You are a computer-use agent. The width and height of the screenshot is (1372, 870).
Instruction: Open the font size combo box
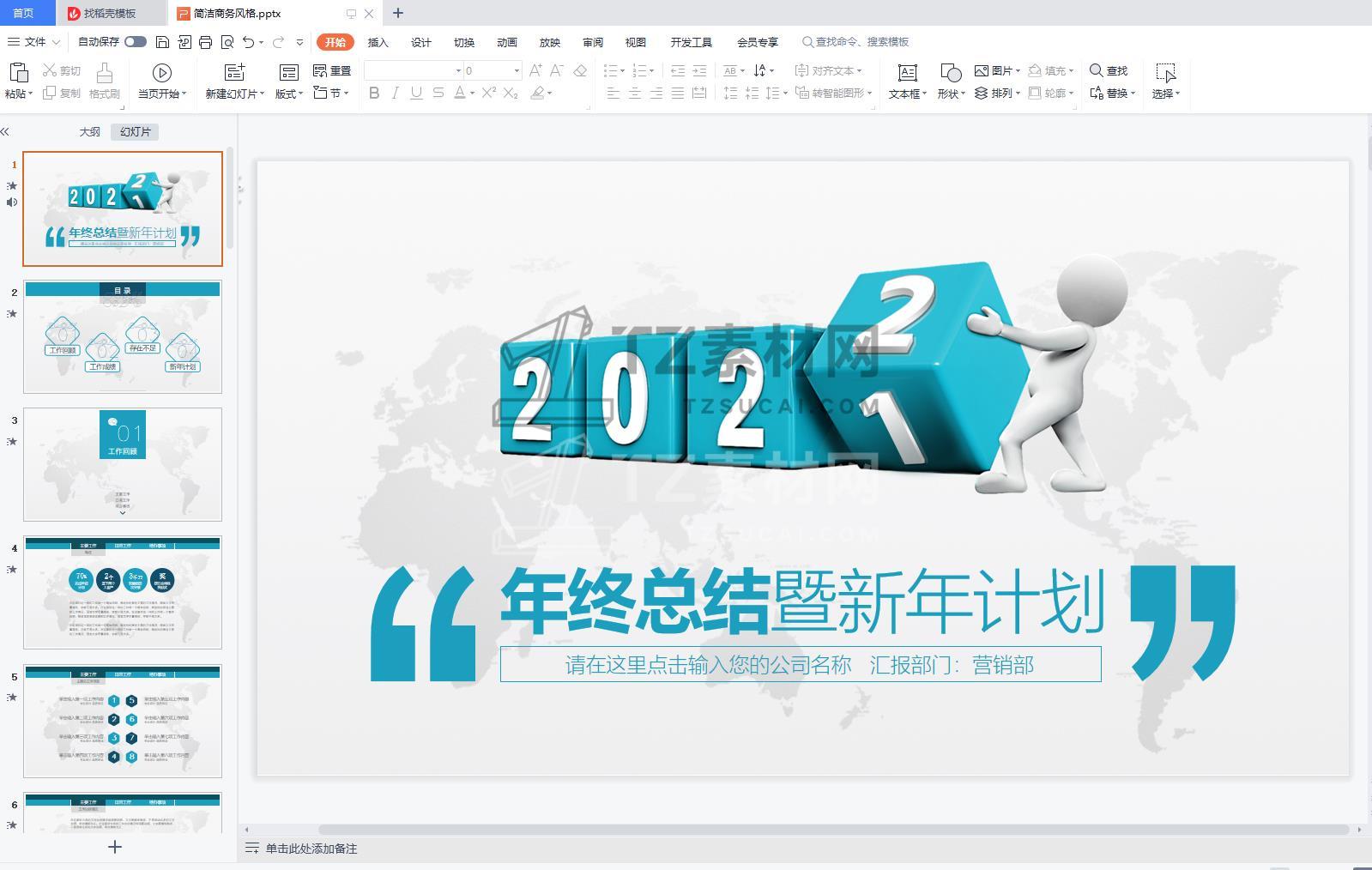[493, 70]
